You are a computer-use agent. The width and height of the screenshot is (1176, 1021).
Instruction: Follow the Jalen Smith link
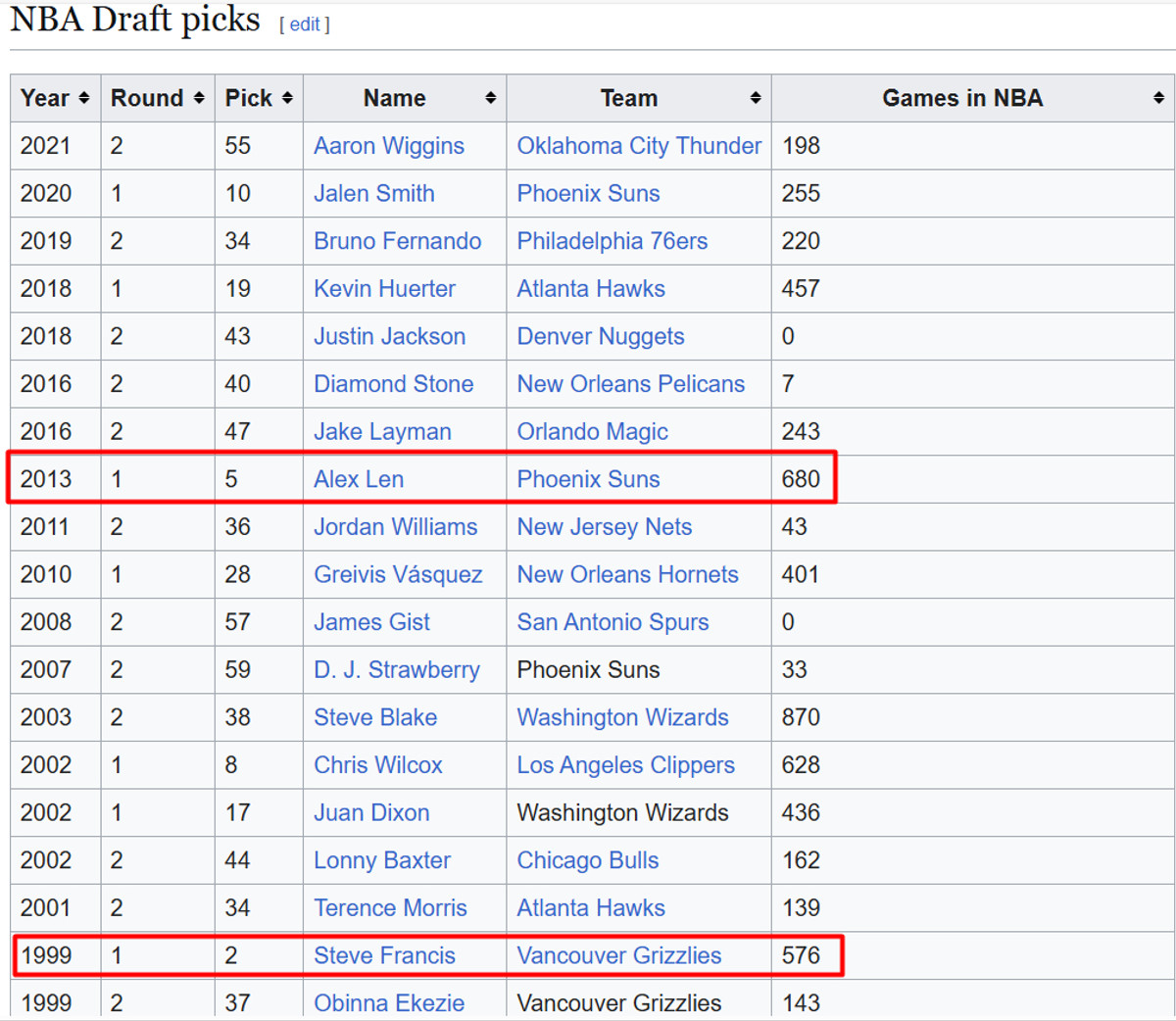pyautogui.click(x=373, y=194)
